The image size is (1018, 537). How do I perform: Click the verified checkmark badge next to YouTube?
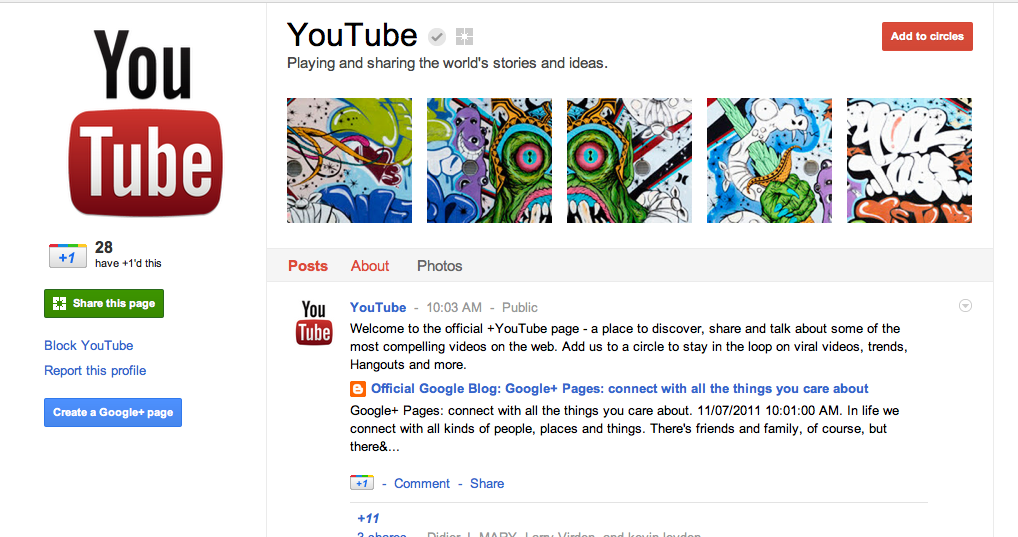coord(437,37)
